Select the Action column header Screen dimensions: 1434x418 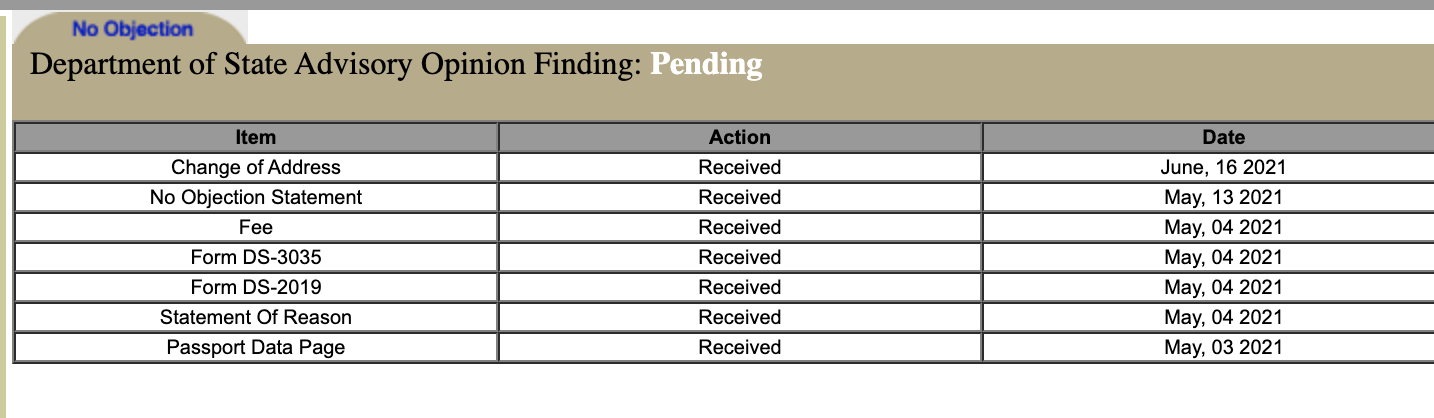(740, 137)
